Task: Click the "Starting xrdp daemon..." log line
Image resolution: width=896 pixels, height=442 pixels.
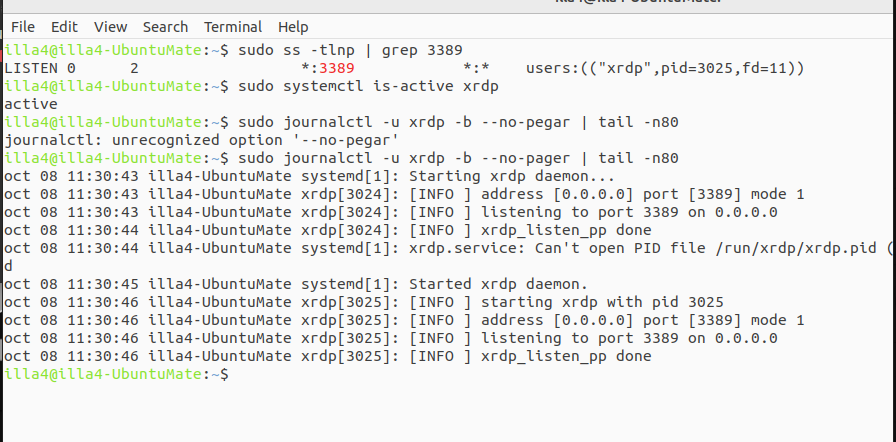Action: click(x=414, y=176)
